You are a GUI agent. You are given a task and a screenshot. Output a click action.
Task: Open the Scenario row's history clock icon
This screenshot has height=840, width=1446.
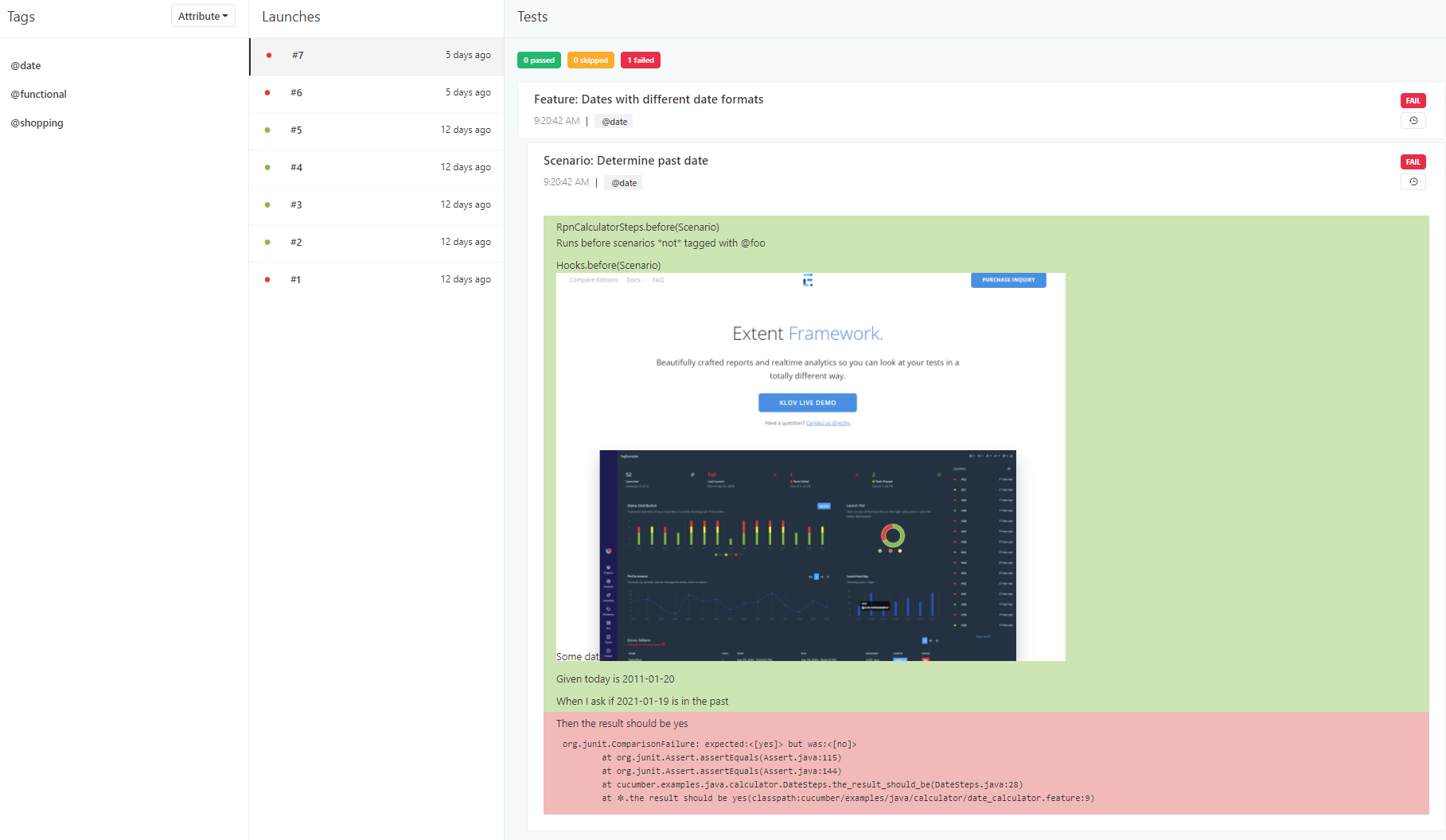pos(1413,182)
